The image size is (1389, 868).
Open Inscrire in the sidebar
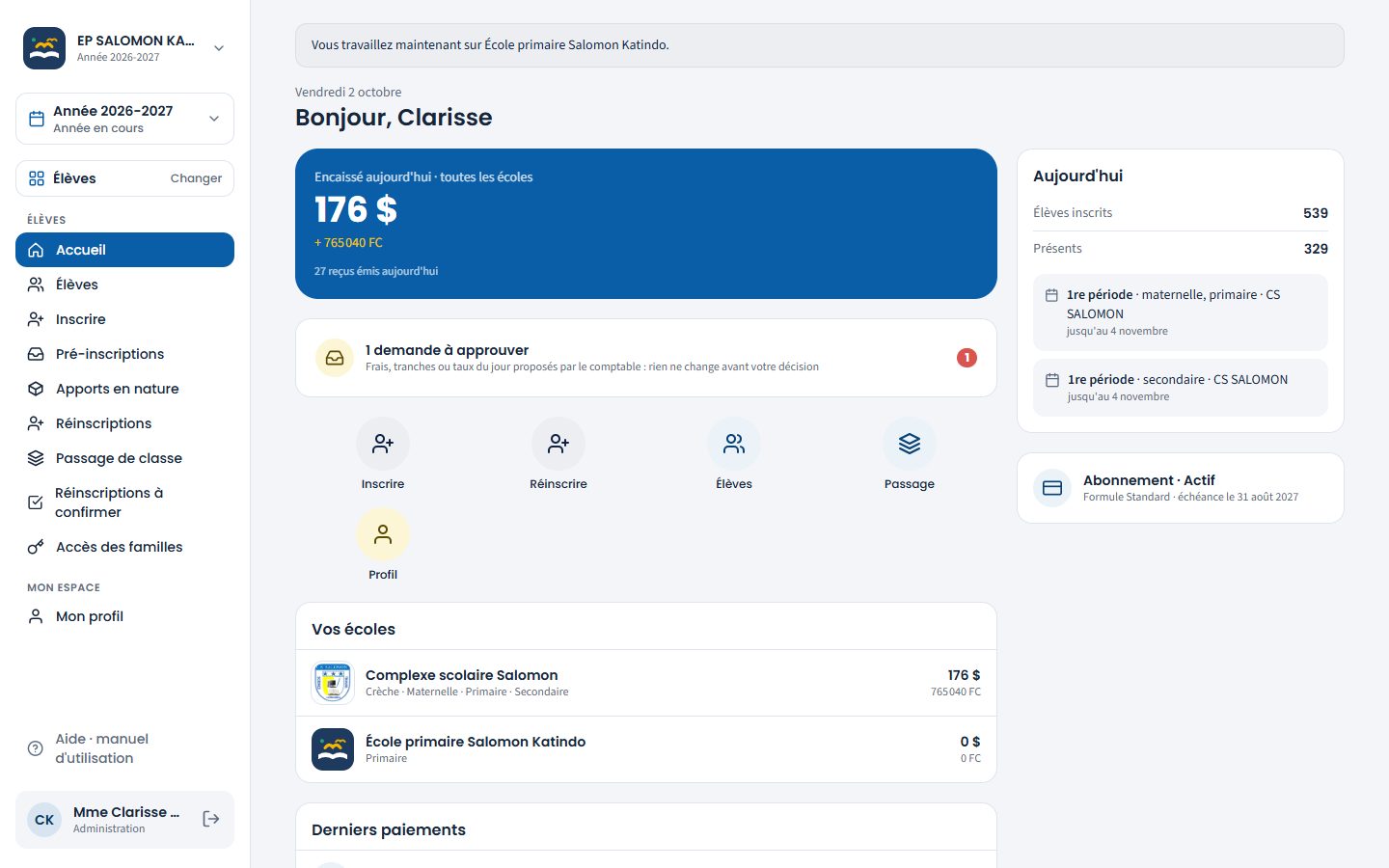[124, 319]
